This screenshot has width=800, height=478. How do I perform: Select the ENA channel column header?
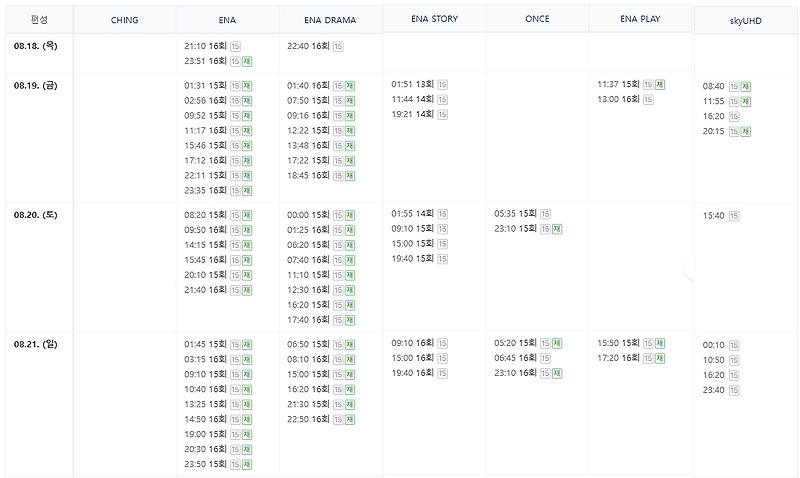point(227,20)
